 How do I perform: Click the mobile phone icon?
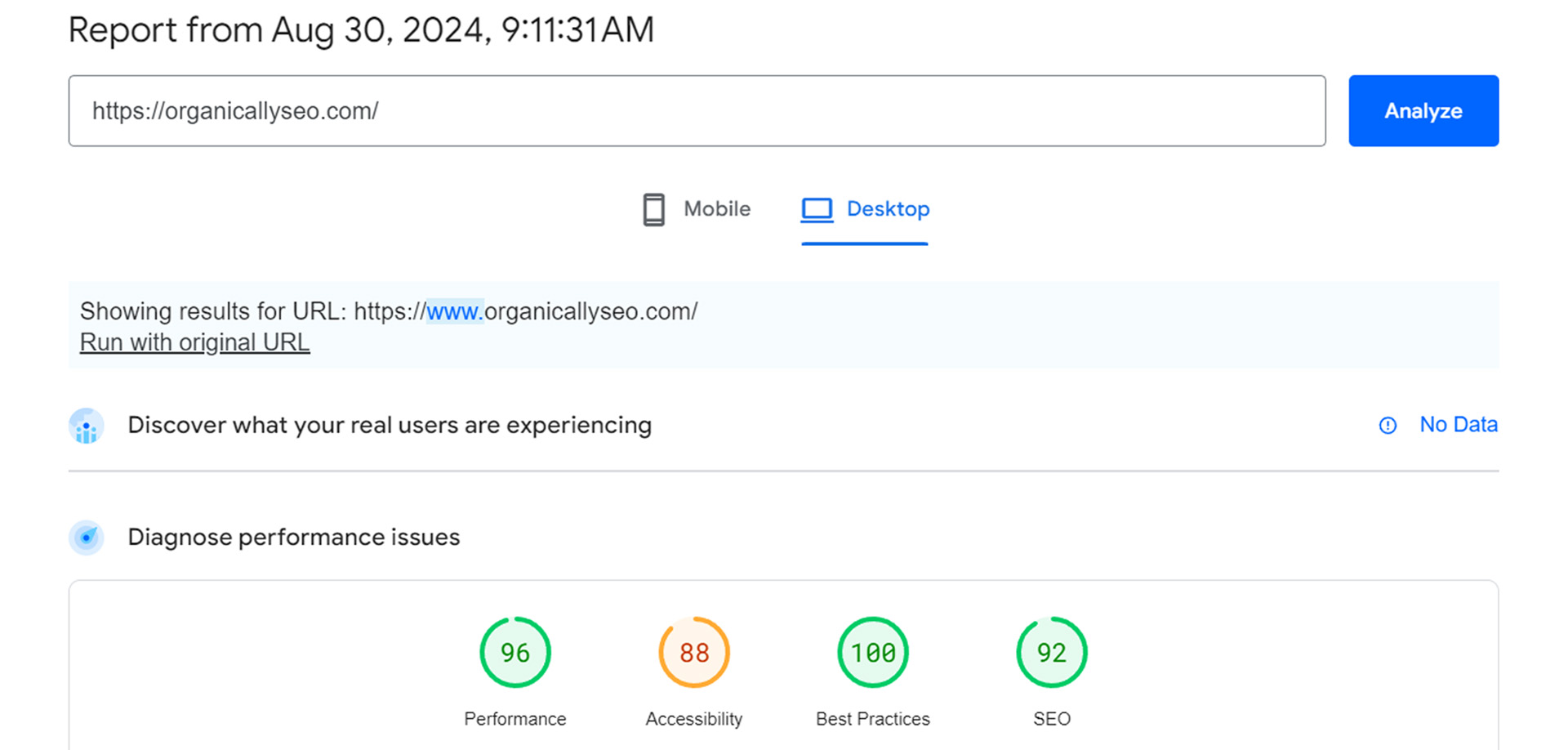[x=653, y=209]
